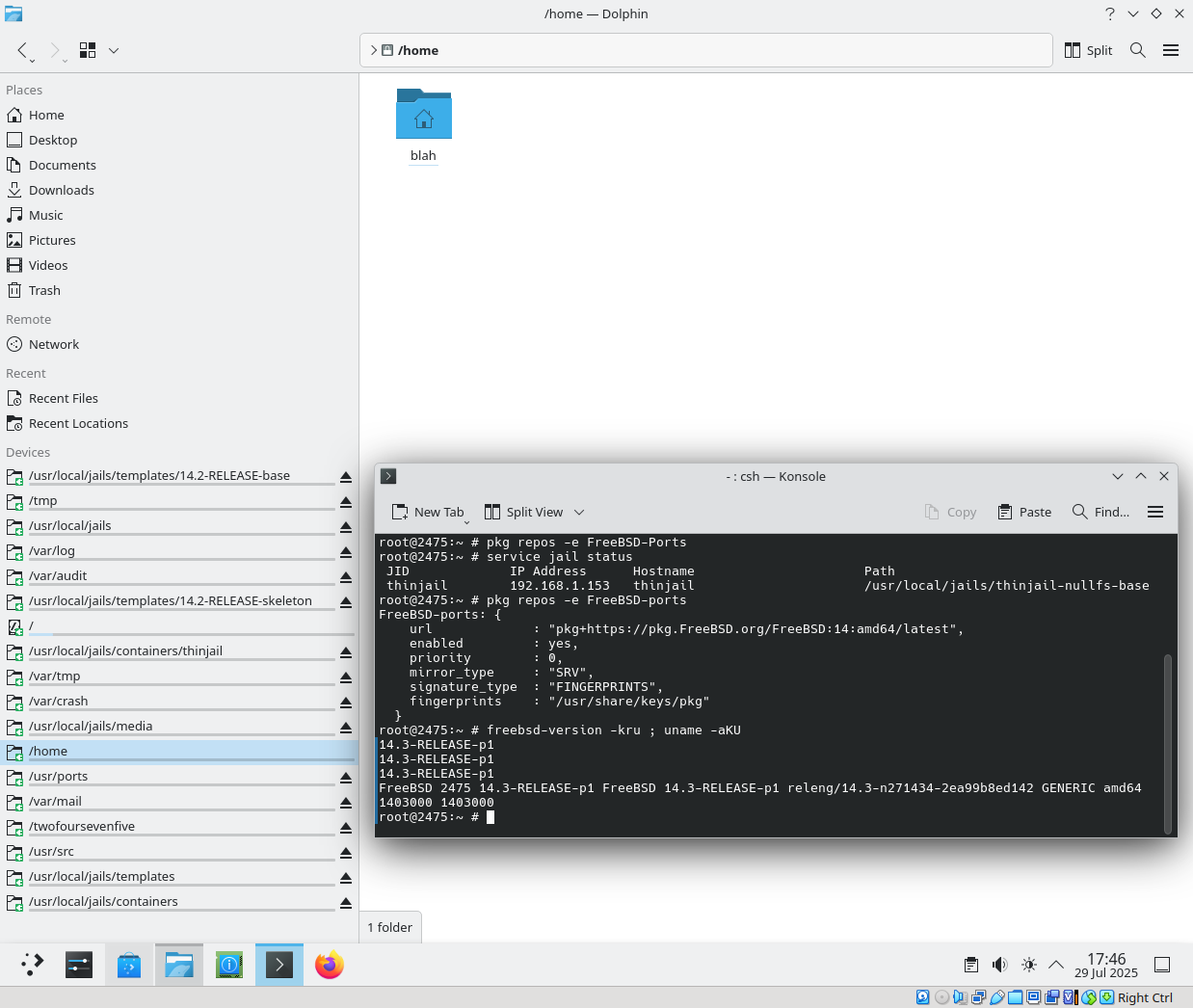The width and height of the screenshot is (1193, 1008).
Task: Open Videos in Places panel
Action: pyautogui.click(x=179, y=265)
